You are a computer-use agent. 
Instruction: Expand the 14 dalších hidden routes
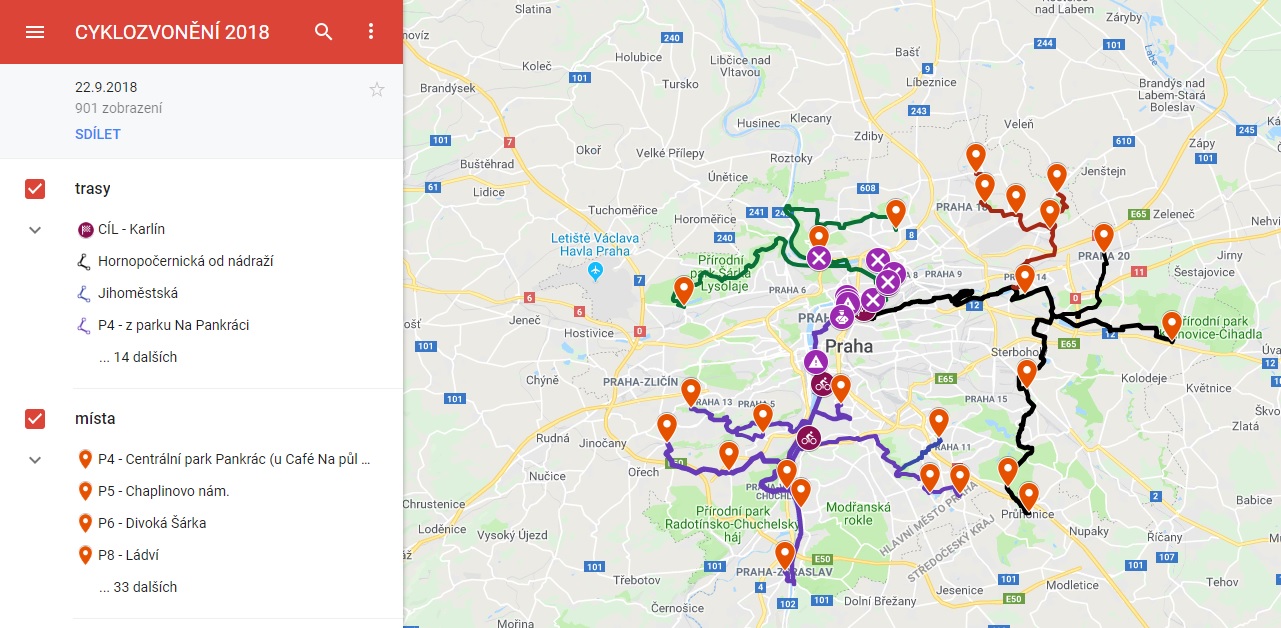(138, 357)
